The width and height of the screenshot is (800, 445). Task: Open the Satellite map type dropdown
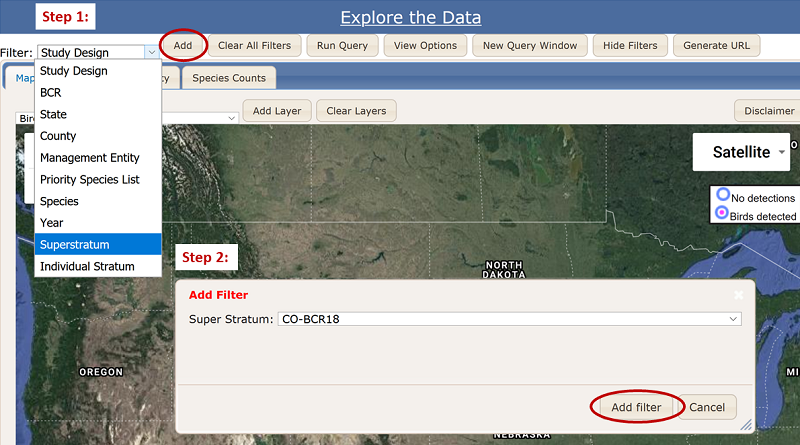741,152
